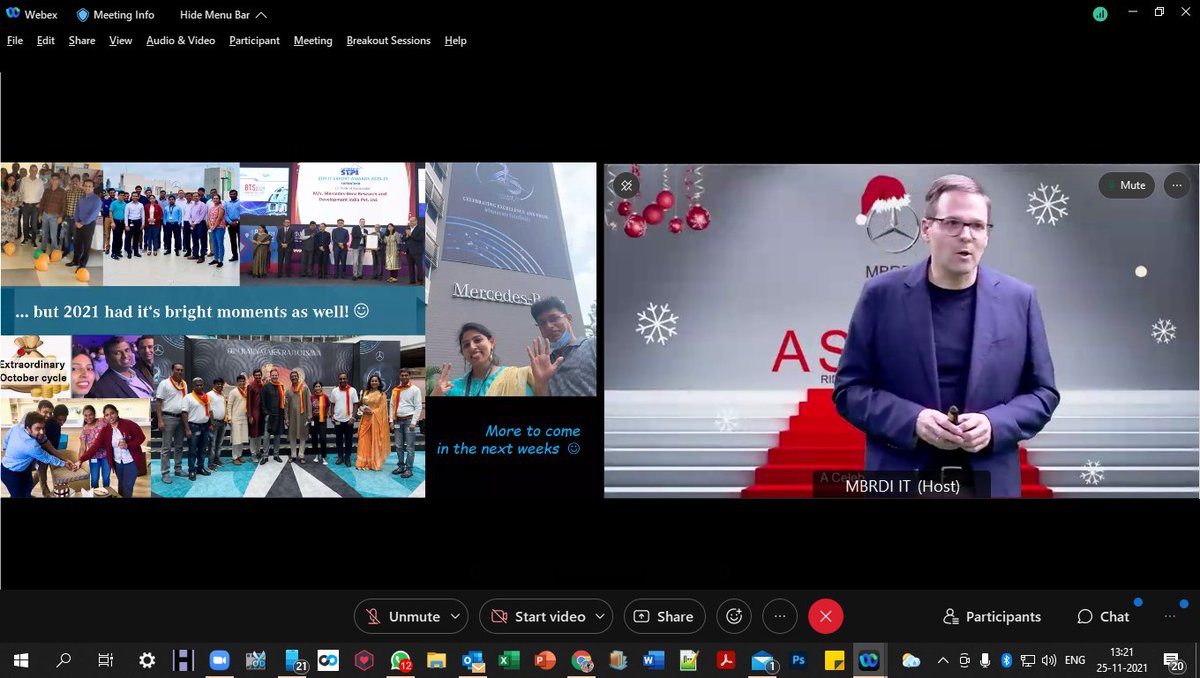Open the View menu
This screenshot has width=1200, height=678.
click(121, 40)
